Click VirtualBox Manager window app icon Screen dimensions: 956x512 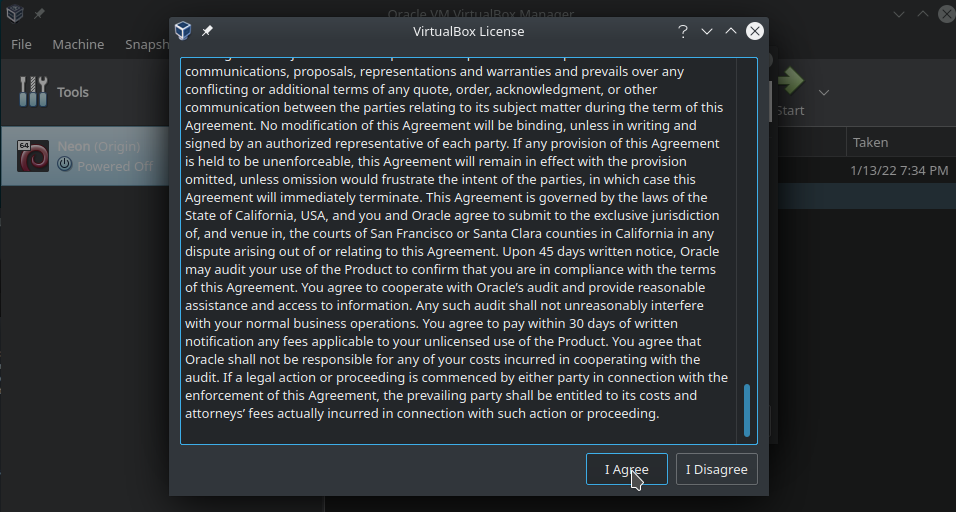click(x=15, y=13)
